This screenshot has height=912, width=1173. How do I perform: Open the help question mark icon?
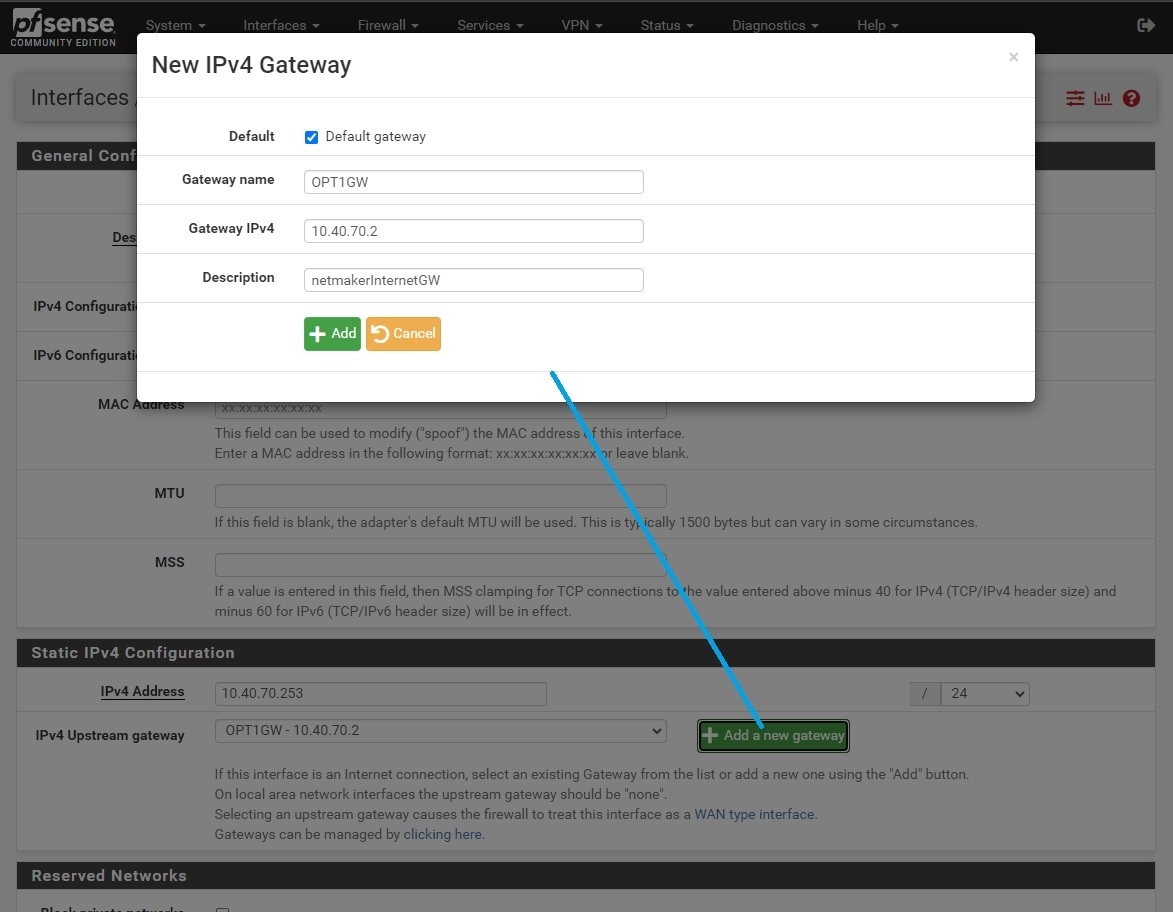pos(1131,98)
